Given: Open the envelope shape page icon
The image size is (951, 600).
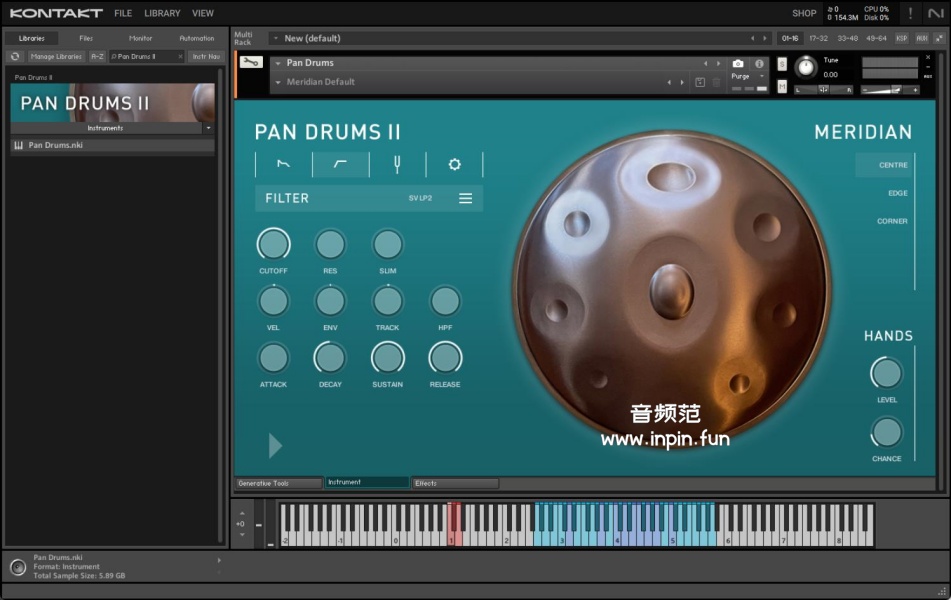Looking at the screenshot, I should (283, 164).
